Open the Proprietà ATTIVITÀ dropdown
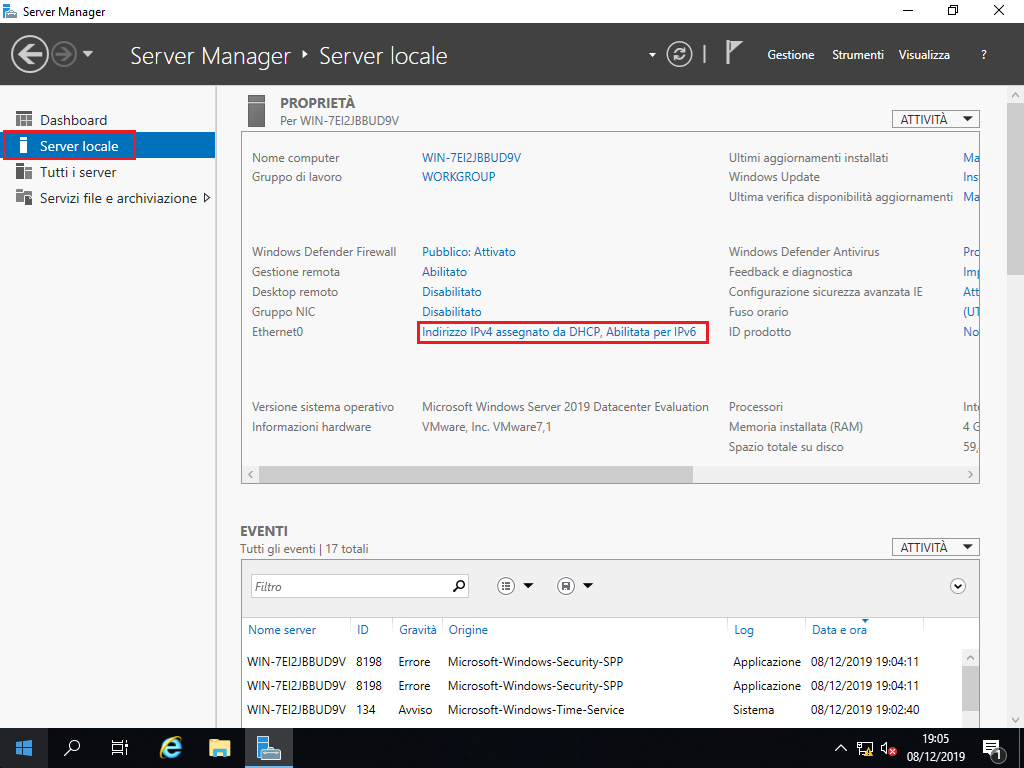 click(935, 119)
